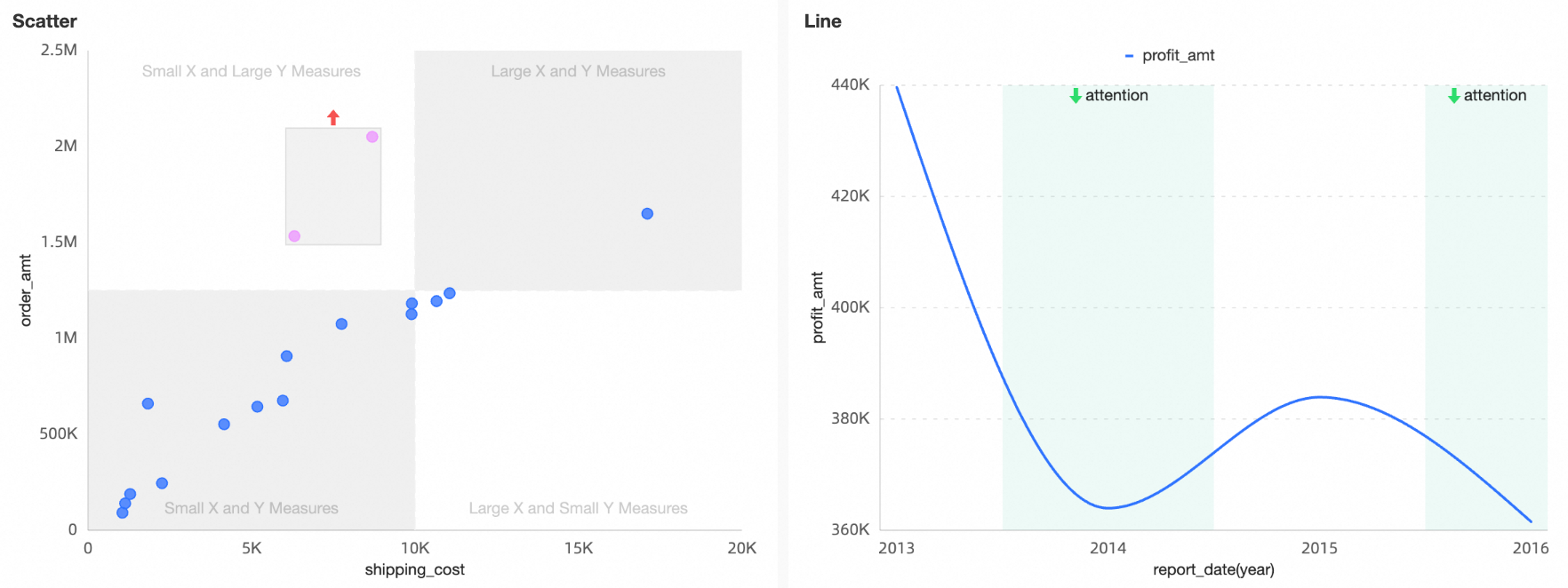Click the line's lowest dip at 2014
The image size is (1568, 588).
1108,508
